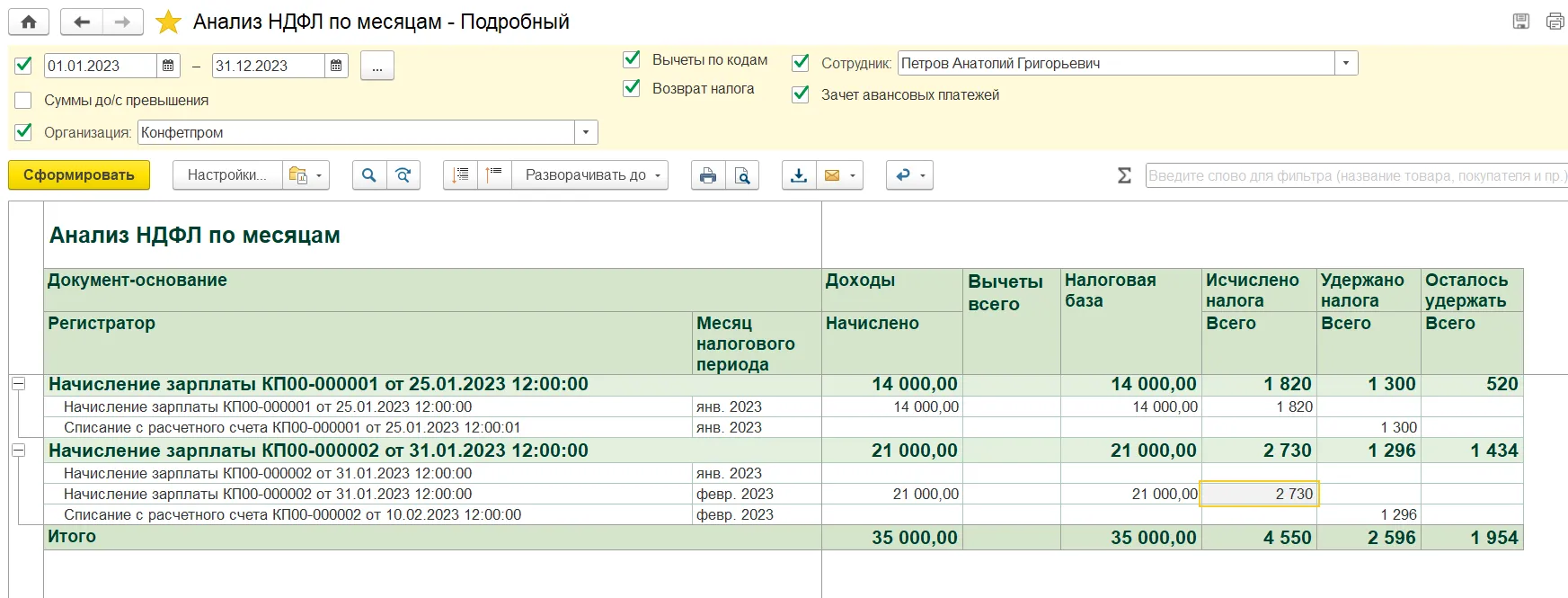Open the Настройки... settings button
The height and width of the screenshot is (598, 1568).
[227, 175]
